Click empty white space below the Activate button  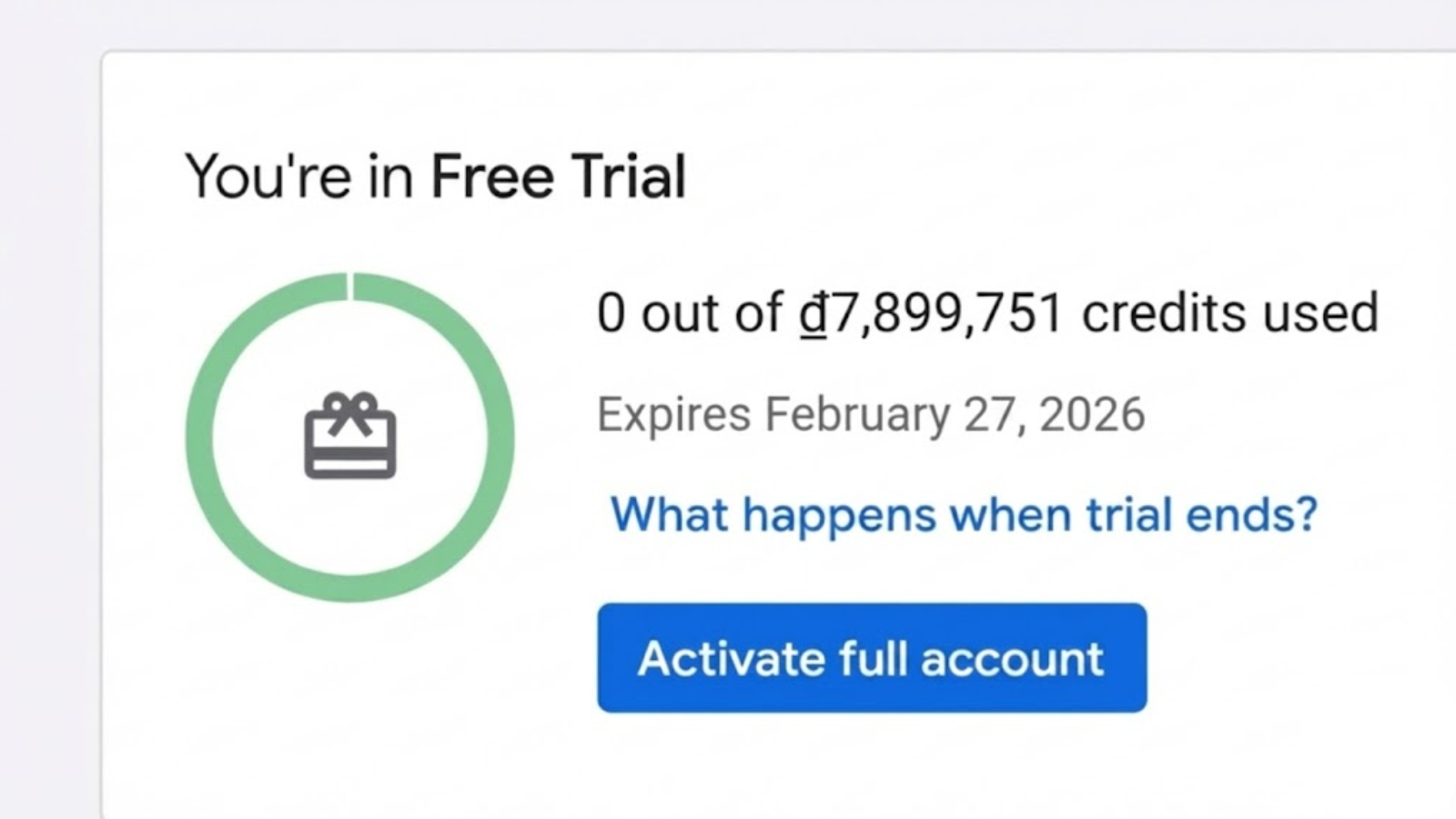point(872,769)
